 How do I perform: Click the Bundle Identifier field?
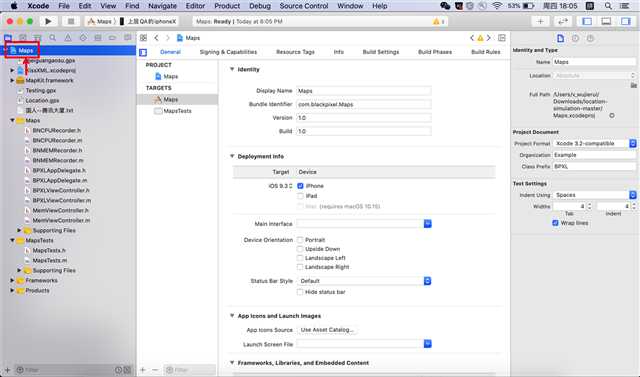click(364, 104)
